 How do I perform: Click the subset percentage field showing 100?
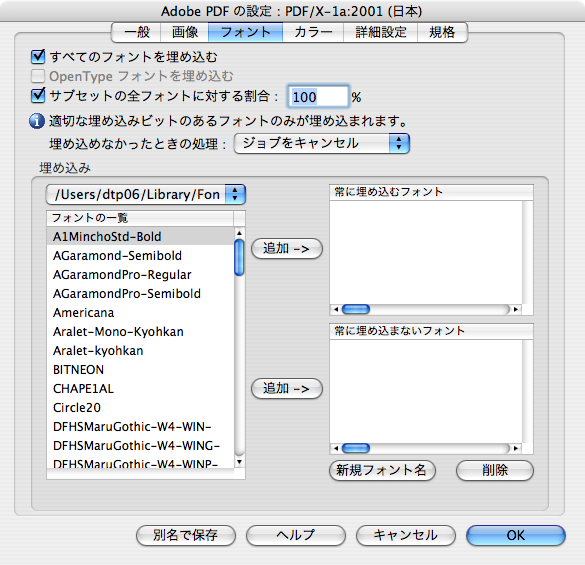318,97
